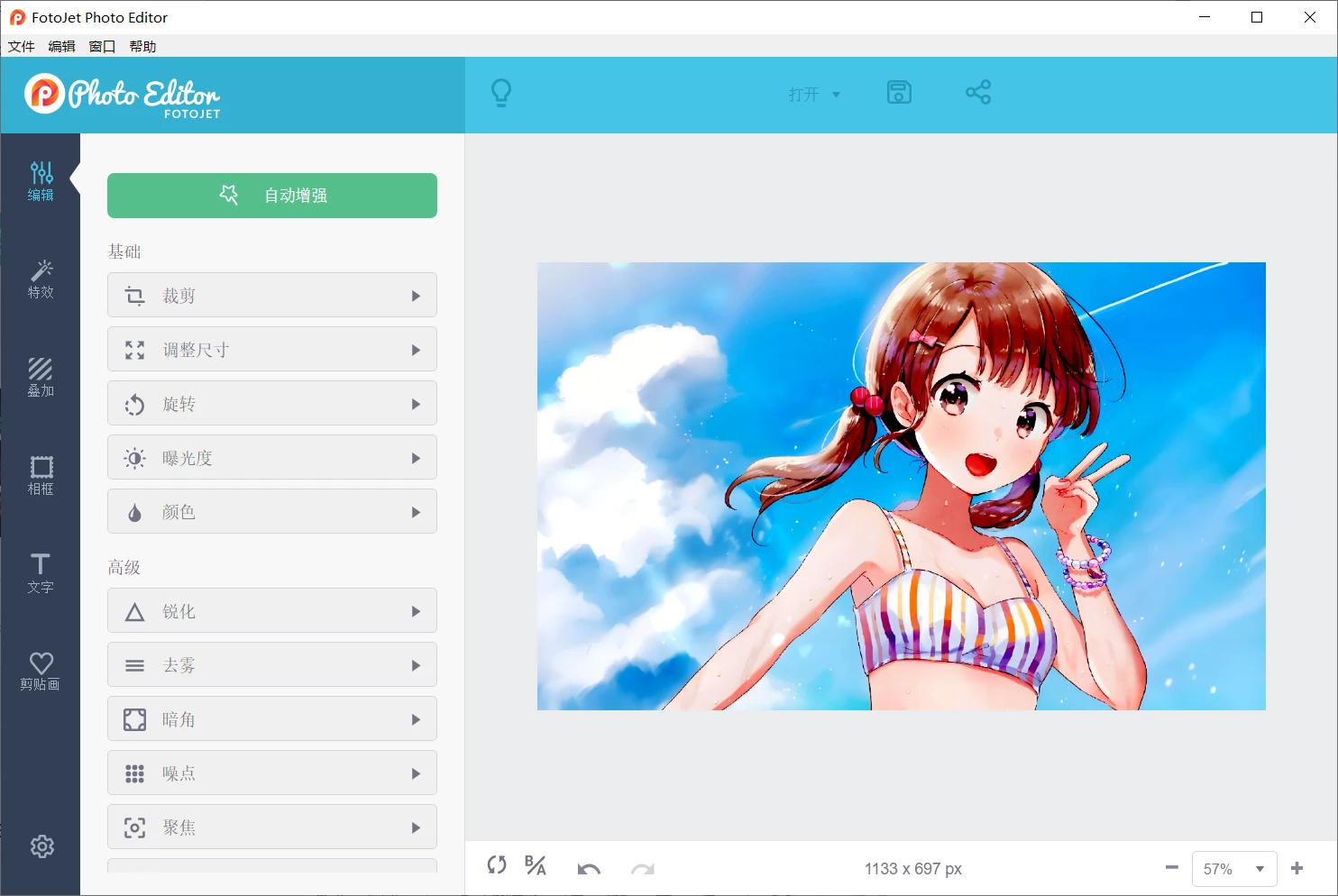Image resolution: width=1338 pixels, height=896 pixels.
Task: Click the share icon
Action: coord(978,92)
